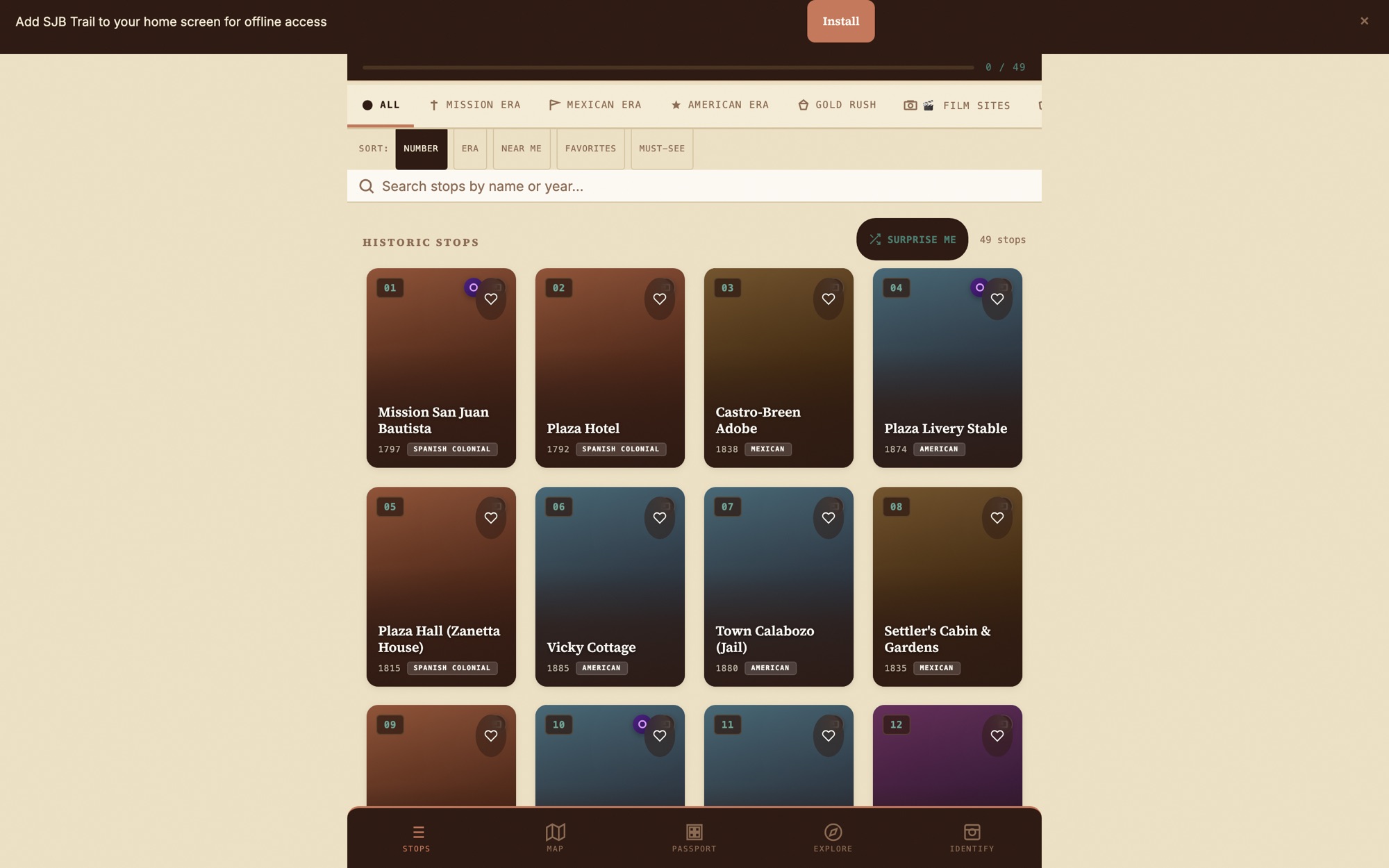Click the search stops input field
The width and height of the screenshot is (1389, 868).
coord(694,186)
